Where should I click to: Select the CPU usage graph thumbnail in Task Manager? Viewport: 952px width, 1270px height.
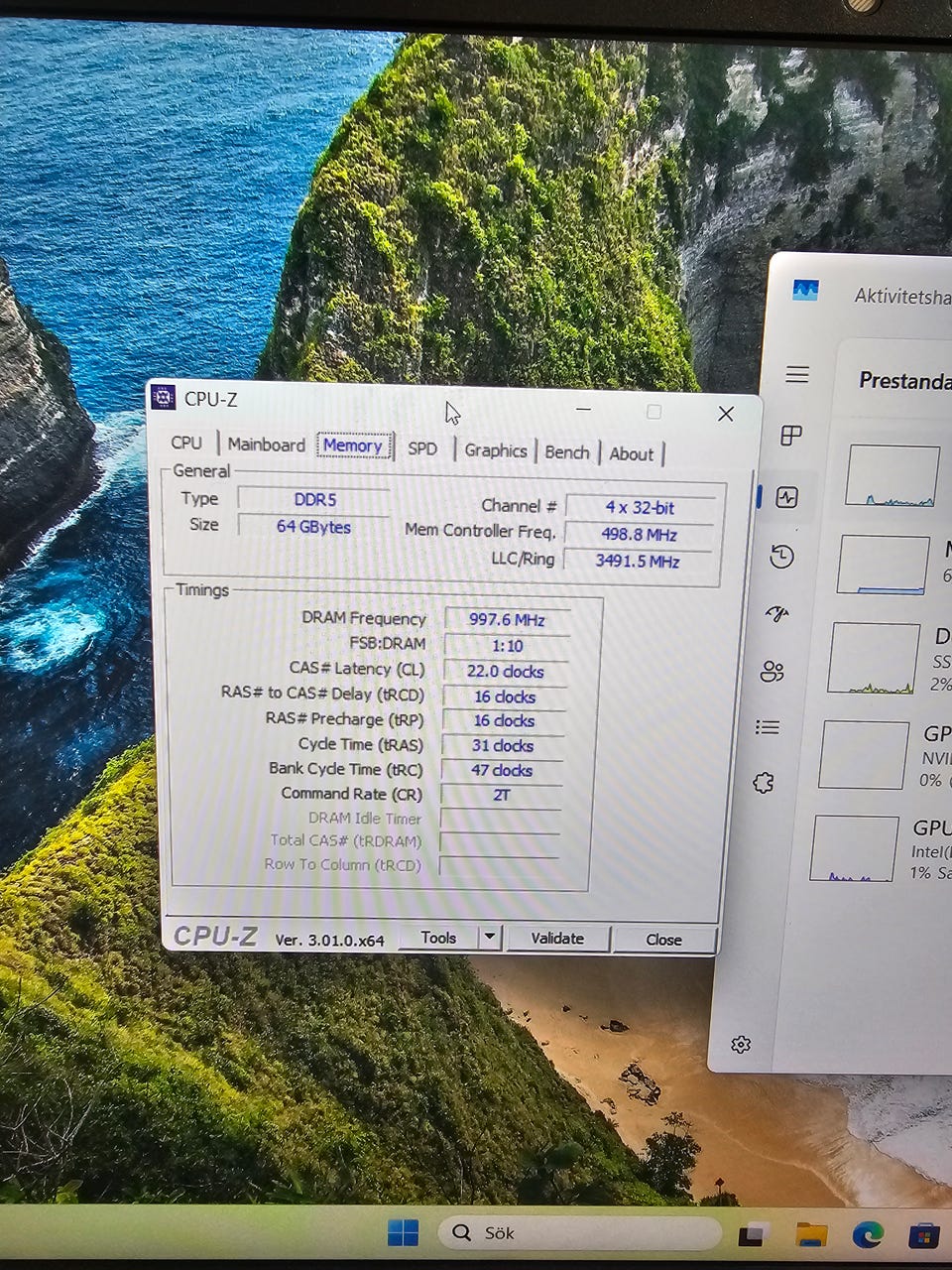tap(892, 476)
